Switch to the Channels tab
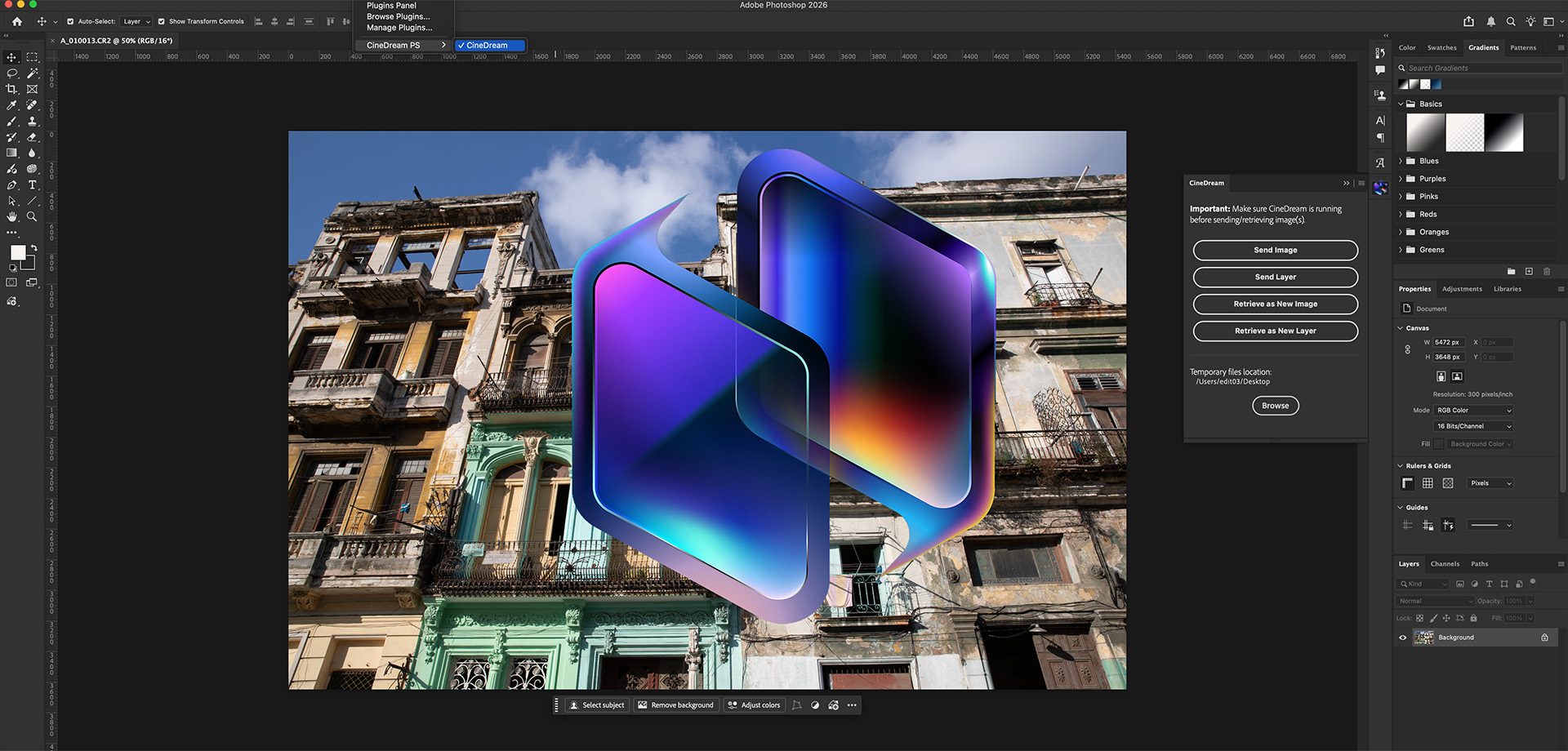The height and width of the screenshot is (751, 1568). point(1445,564)
